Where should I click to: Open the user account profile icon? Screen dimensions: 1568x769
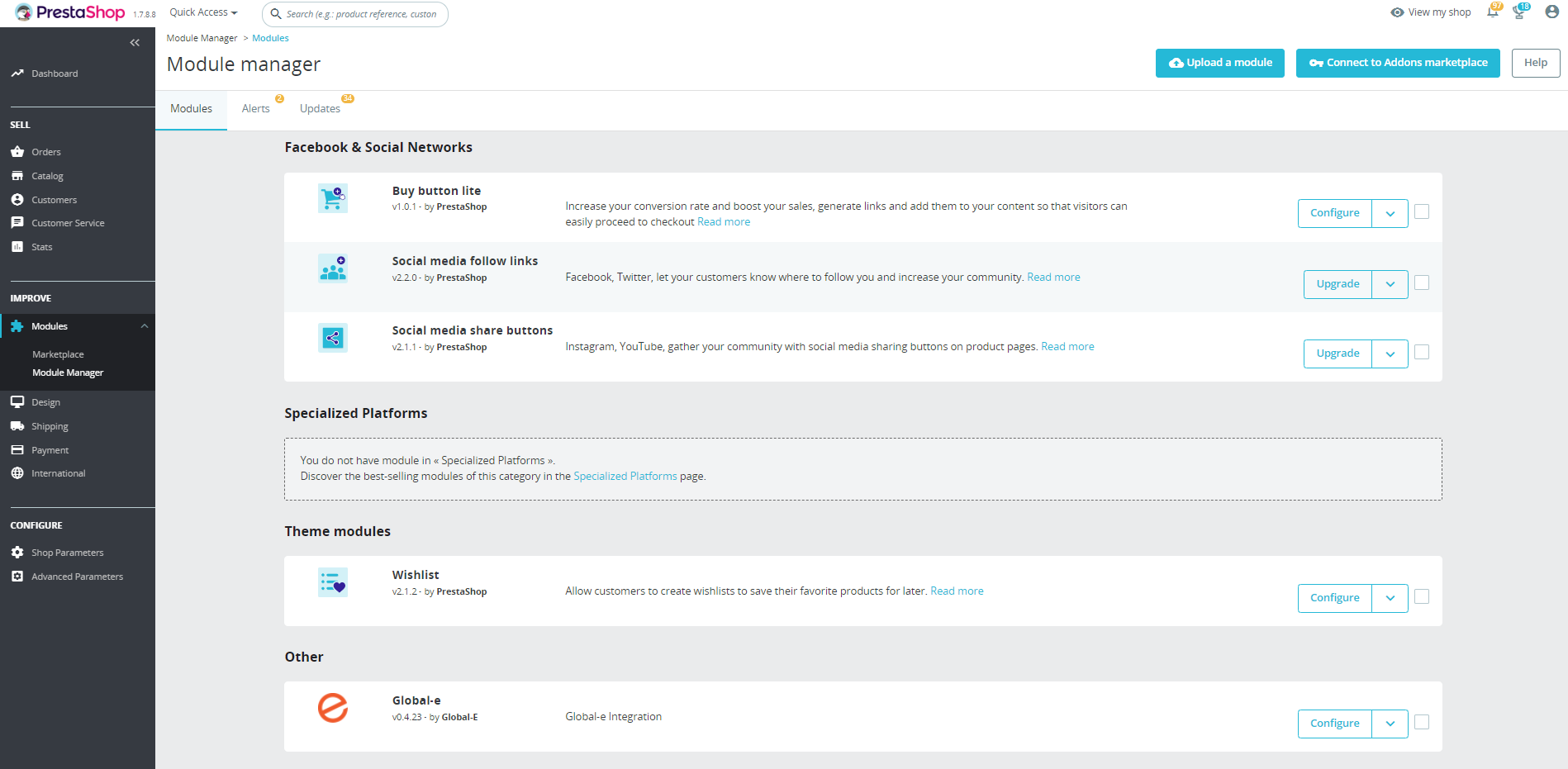tap(1551, 12)
